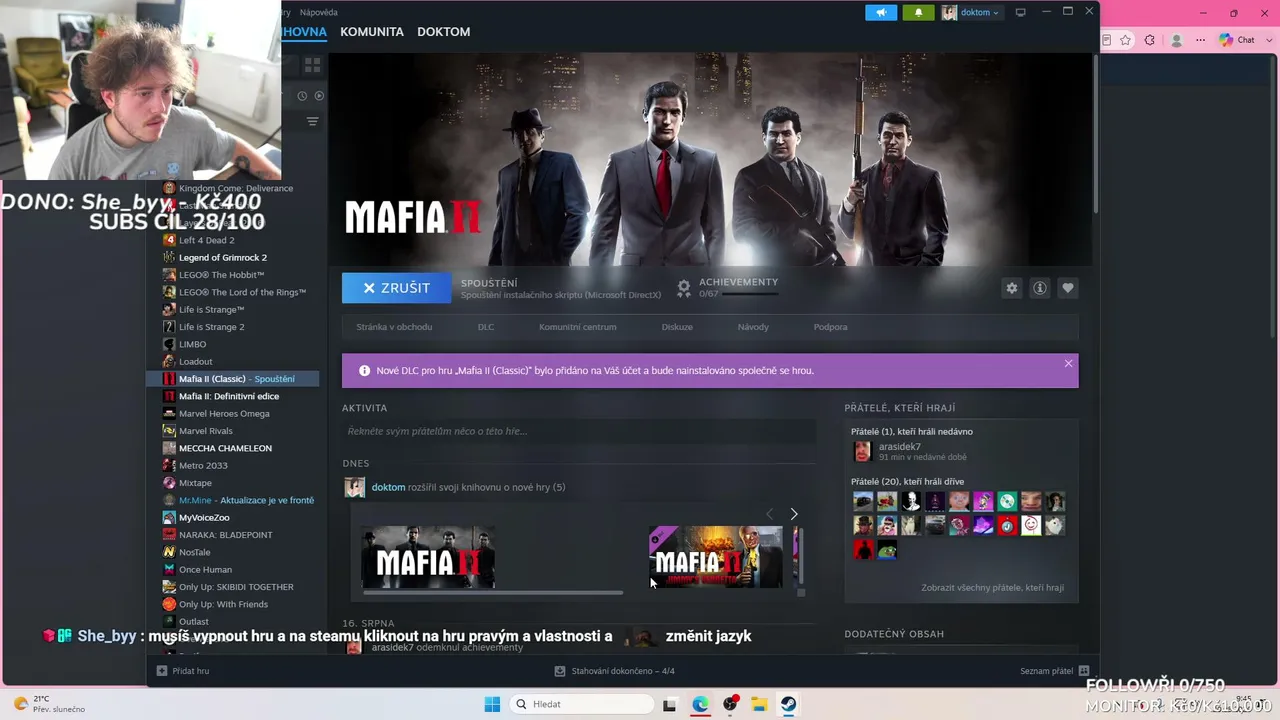Click the MyVoiceZoo game icon

pyautogui.click(x=169, y=518)
